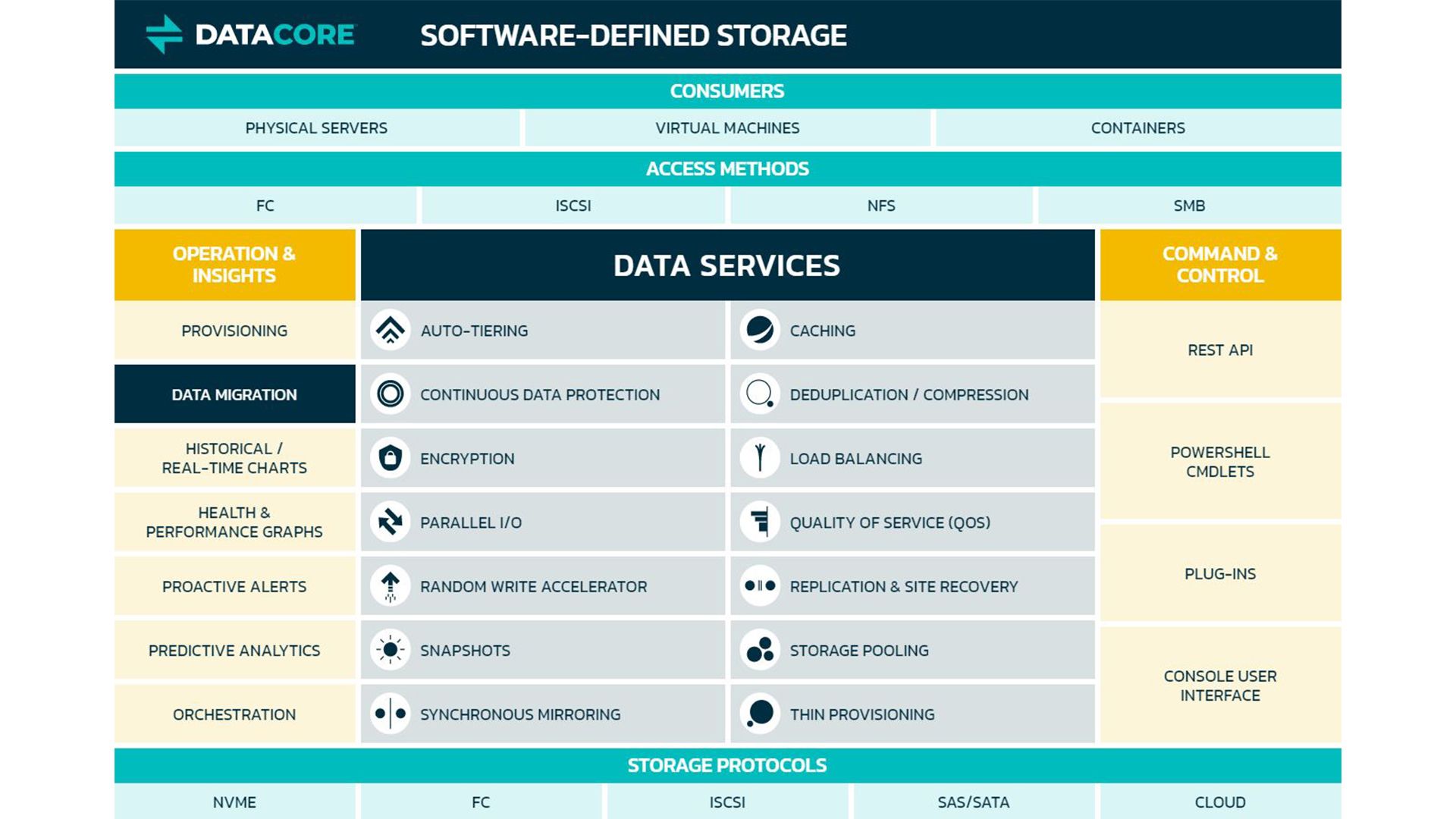Open the Storage Protocols section
Image resolution: width=1456 pixels, height=819 pixels.
(727, 765)
